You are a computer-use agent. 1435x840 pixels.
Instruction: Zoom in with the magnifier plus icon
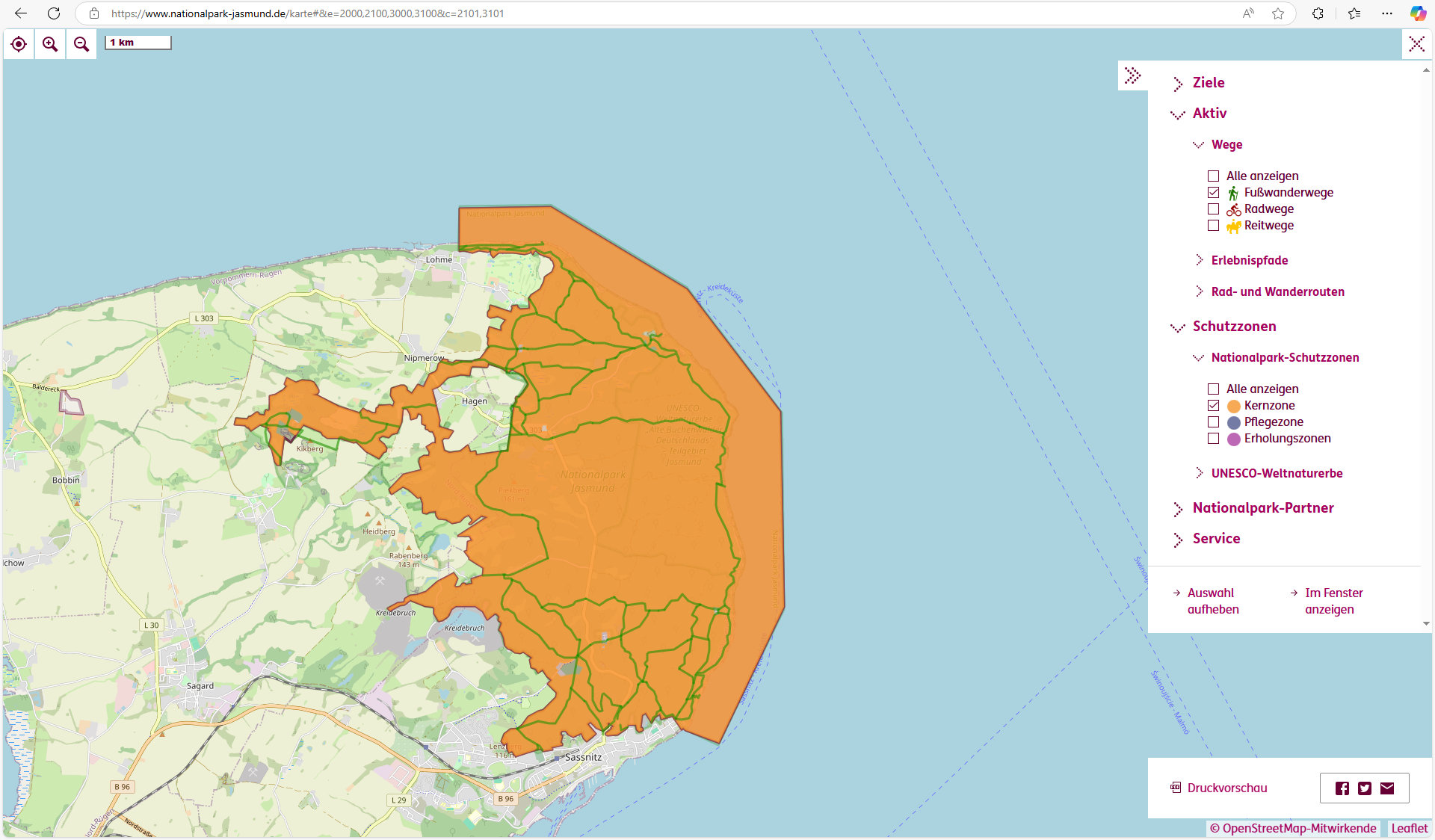[50, 44]
